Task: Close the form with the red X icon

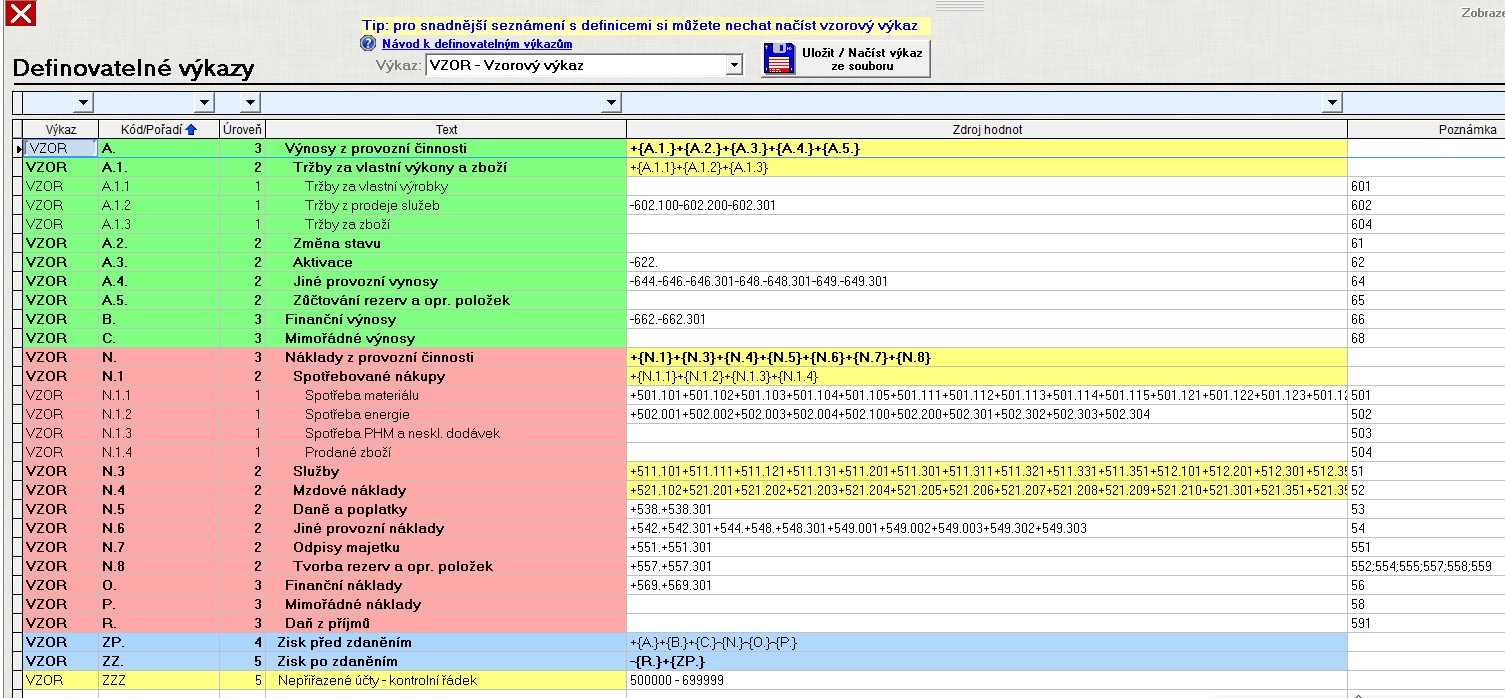Action: 21,13
